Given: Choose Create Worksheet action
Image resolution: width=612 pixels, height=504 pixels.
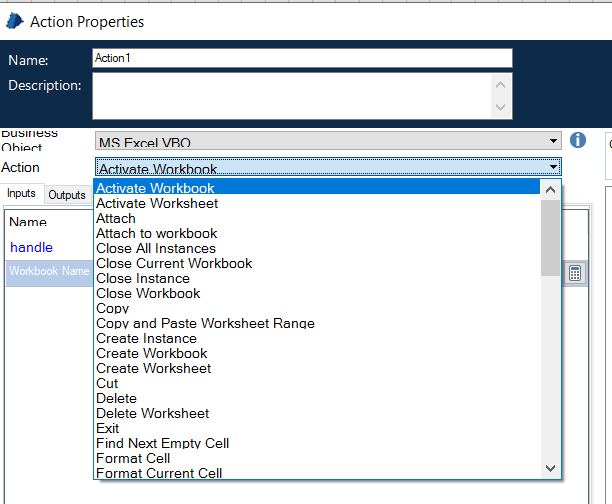Looking at the screenshot, I should pyautogui.click(x=317, y=369).
